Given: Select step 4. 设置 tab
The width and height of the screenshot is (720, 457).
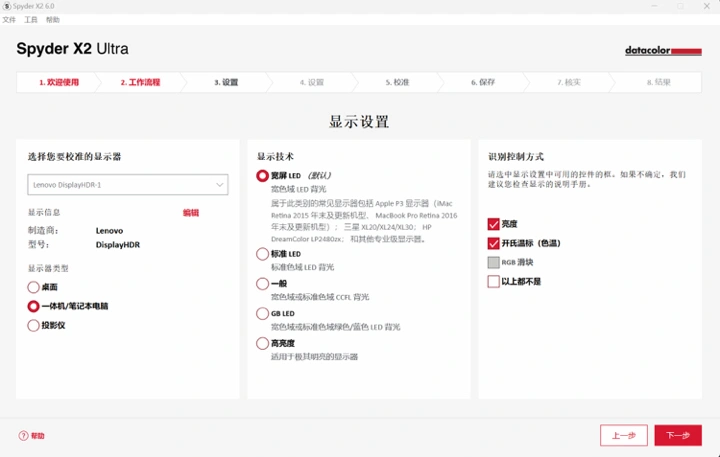Looking at the screenshot, I should click(x=312, y=82).
